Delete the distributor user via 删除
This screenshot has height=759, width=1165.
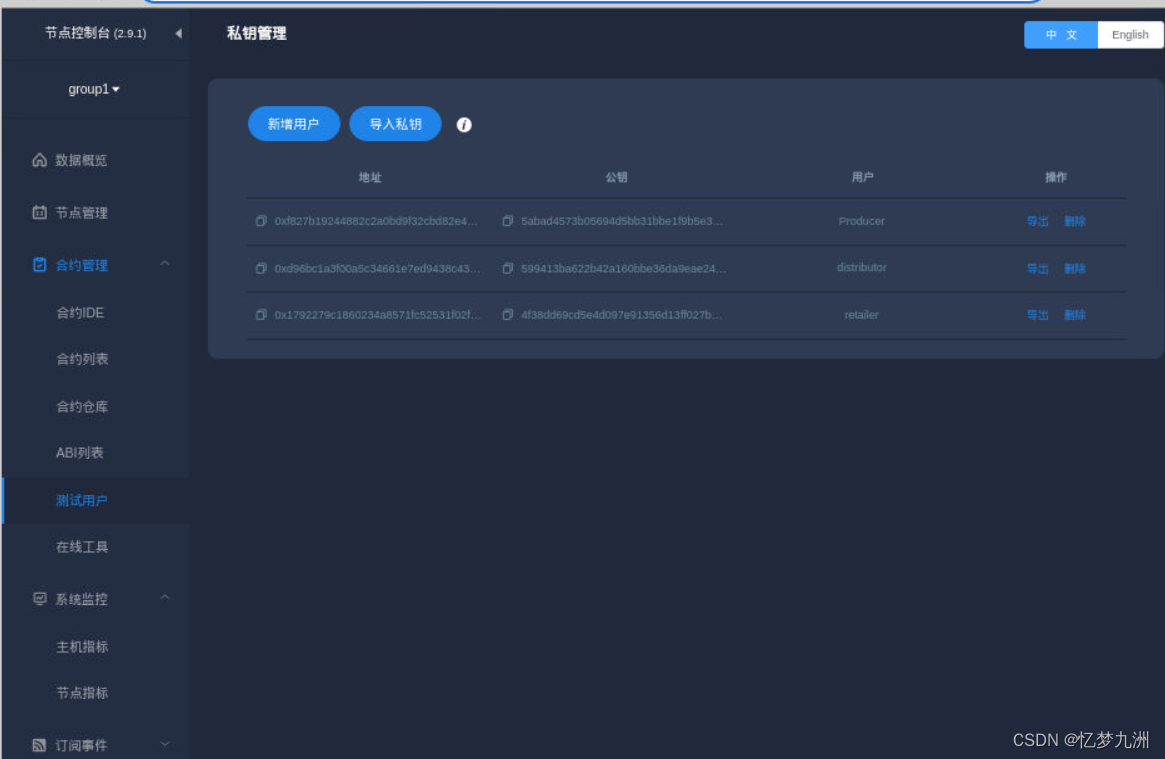(1074, 269)
